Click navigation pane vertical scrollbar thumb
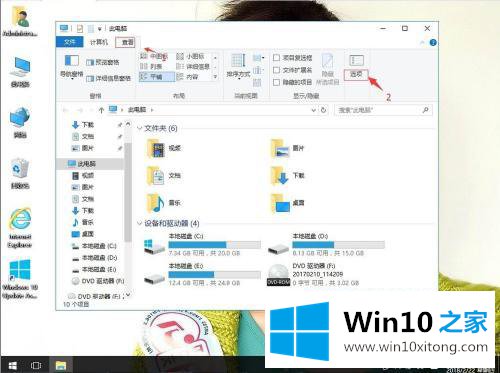Image resolution: width=500 pixels, height=373 pixels. (x=128, y=192)
